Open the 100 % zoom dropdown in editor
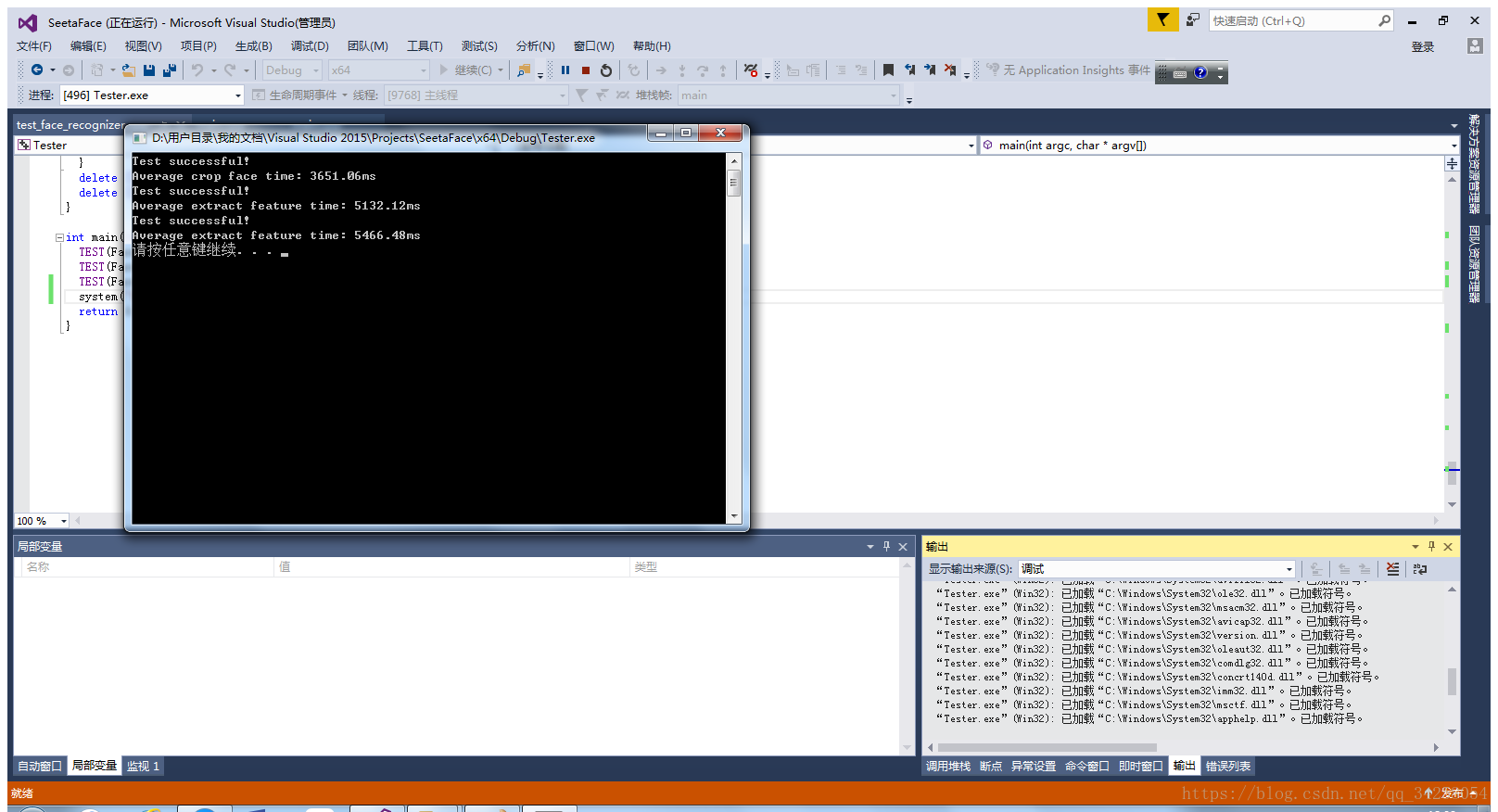The width and height of the screenshot is (1498, 812). (x=42, y=521)
